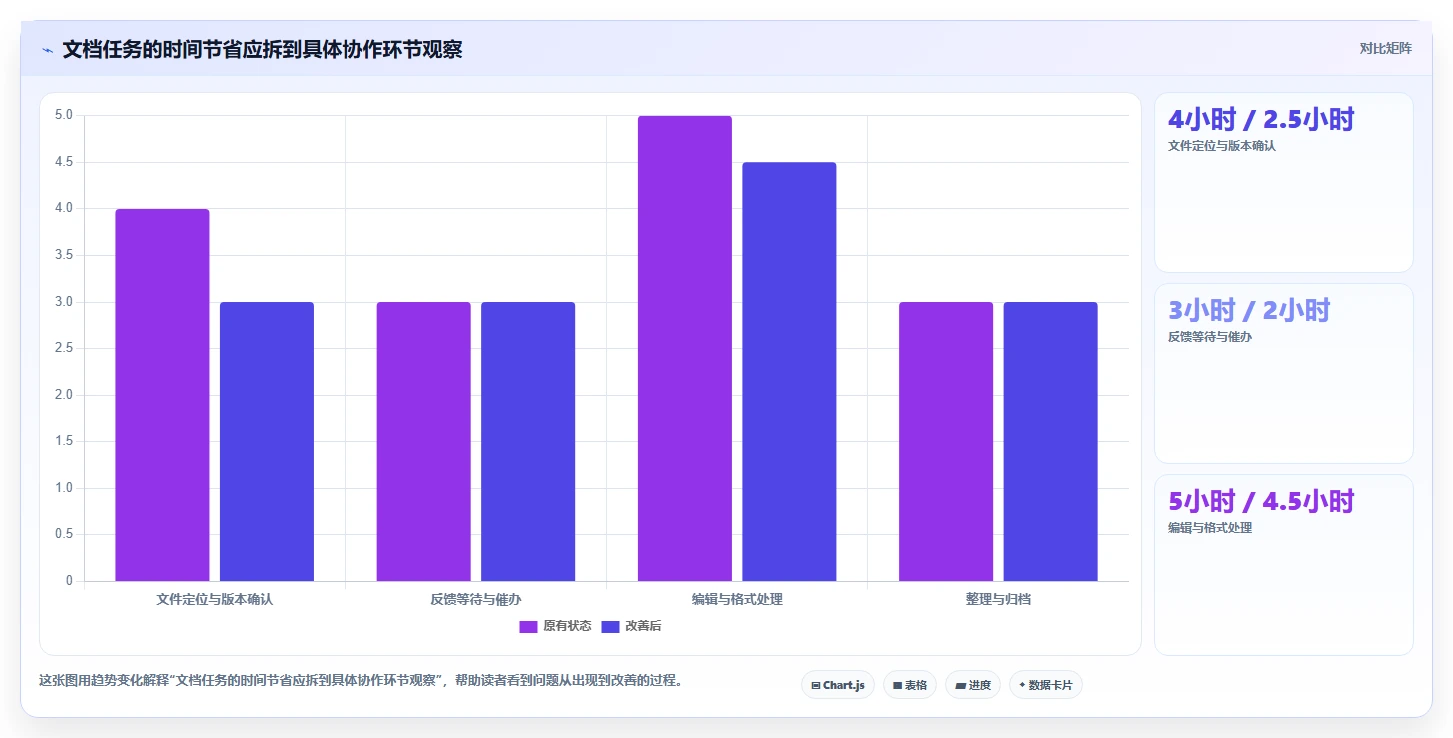Screen dimensions: 1453x738
Task: Click the blue bar for 整理与归档
Action: [1050, 441]
